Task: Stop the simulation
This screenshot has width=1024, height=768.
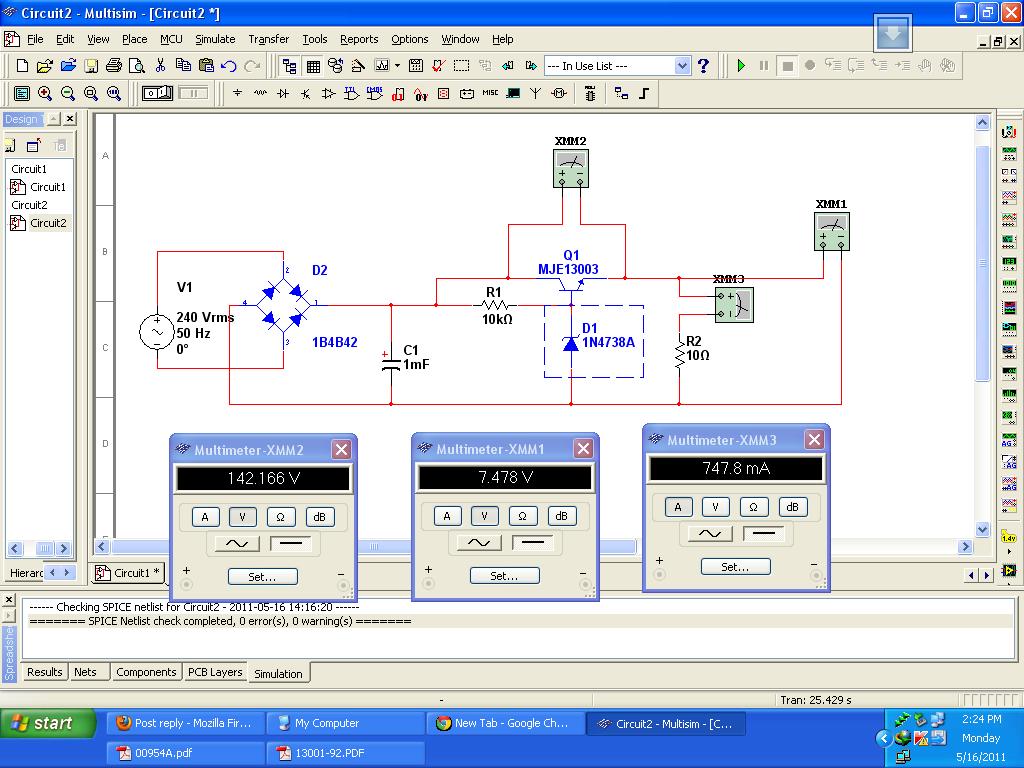Action: [788, 66]
